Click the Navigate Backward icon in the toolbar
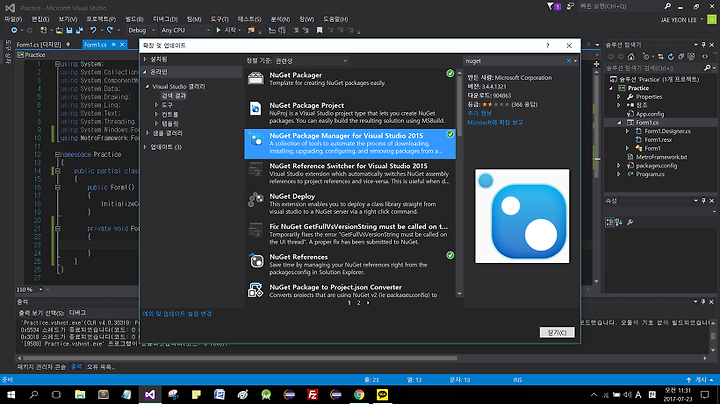Viewport: 720px width, 404px height. (14, 30)
